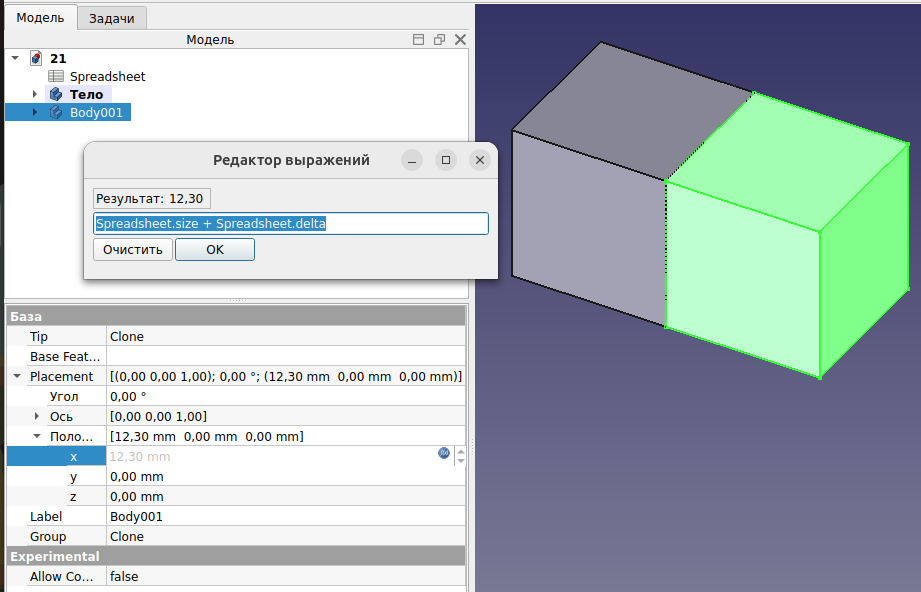This screenshot has height=592, width=921.
Task: Expand the Ось property row
Action: [x=37, y=416]
